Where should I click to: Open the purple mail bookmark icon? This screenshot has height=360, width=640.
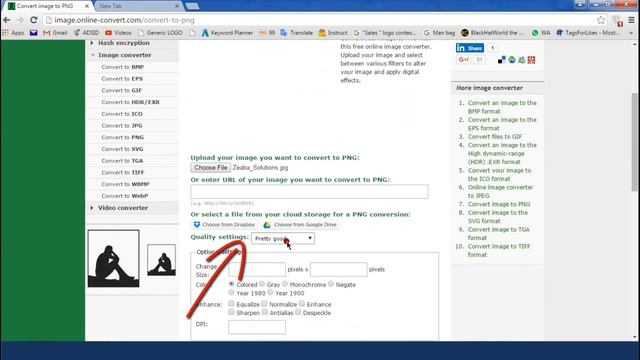33,33
